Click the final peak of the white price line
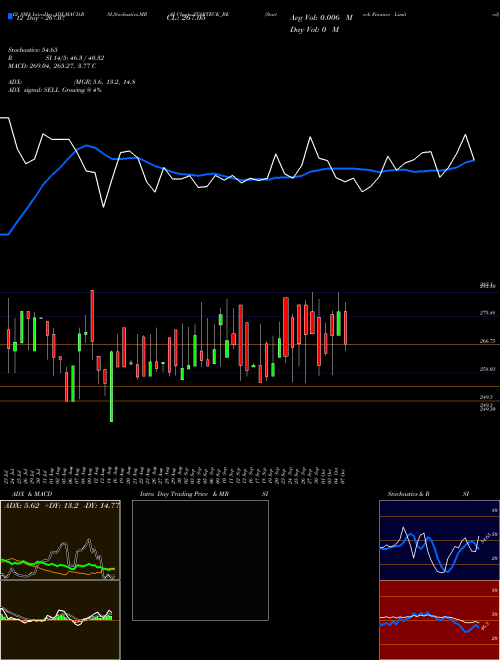The width and height of the screenshot is (500, 660). coord(465,135)
